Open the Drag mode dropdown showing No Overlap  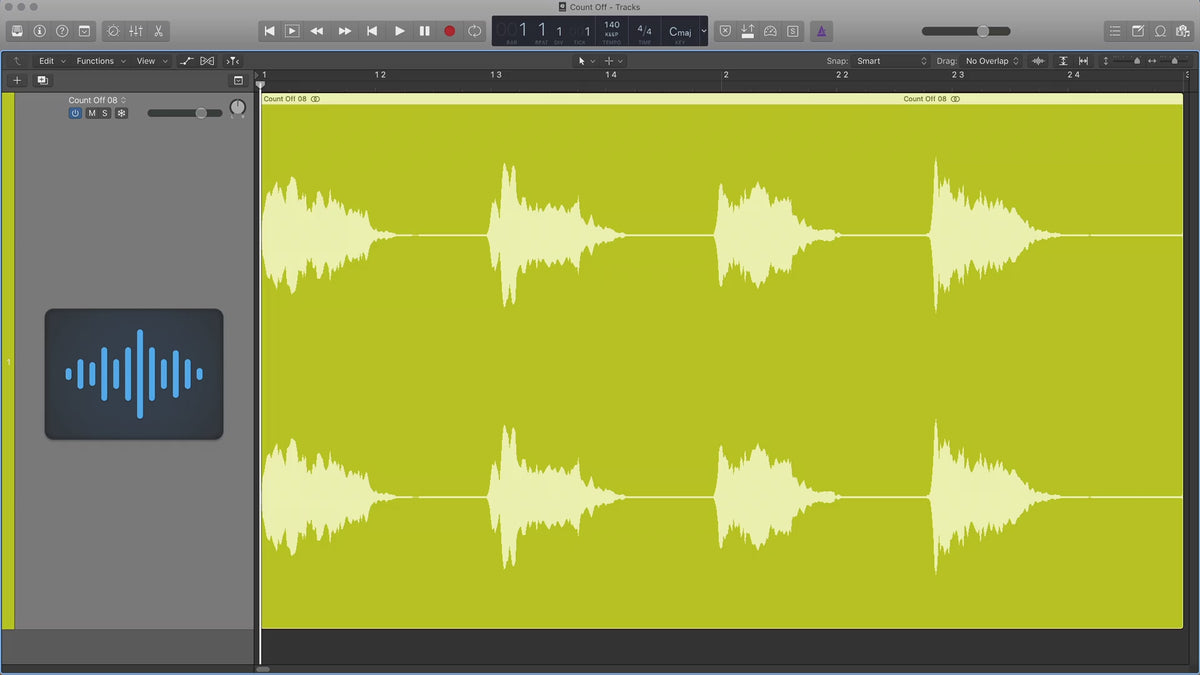coord(991,61)
